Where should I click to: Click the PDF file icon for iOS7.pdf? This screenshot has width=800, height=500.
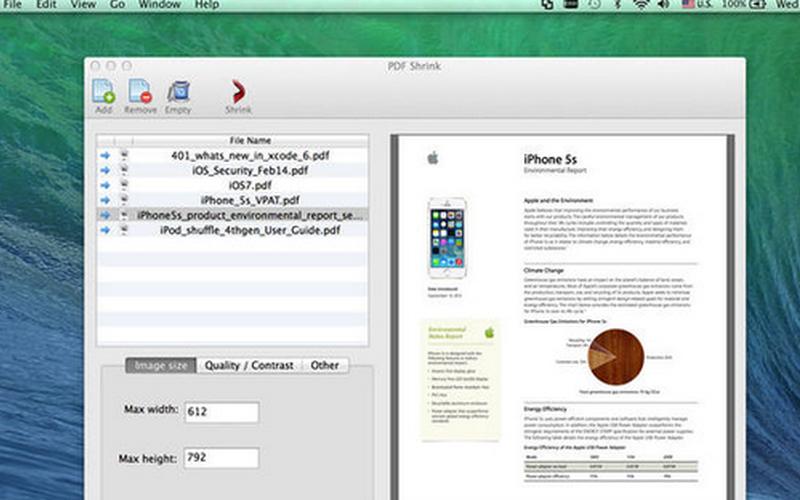tap(124, 185)
